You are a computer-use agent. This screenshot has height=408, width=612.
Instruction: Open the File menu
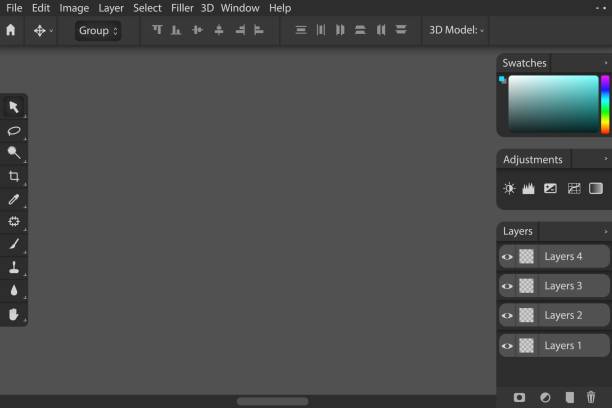(14, 8)
